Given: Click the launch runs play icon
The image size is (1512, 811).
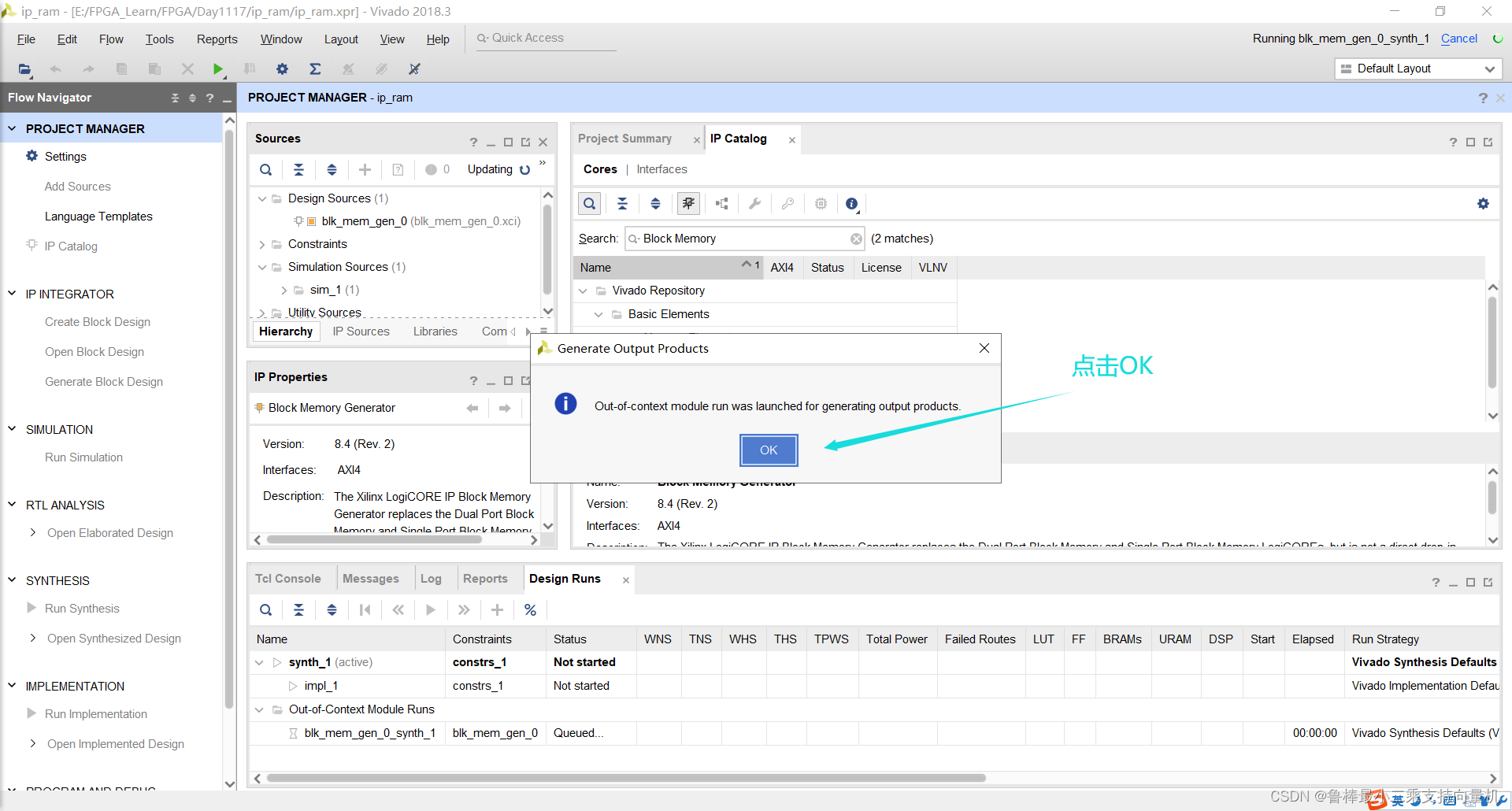Looking at the screenshot, I should 431,609.
